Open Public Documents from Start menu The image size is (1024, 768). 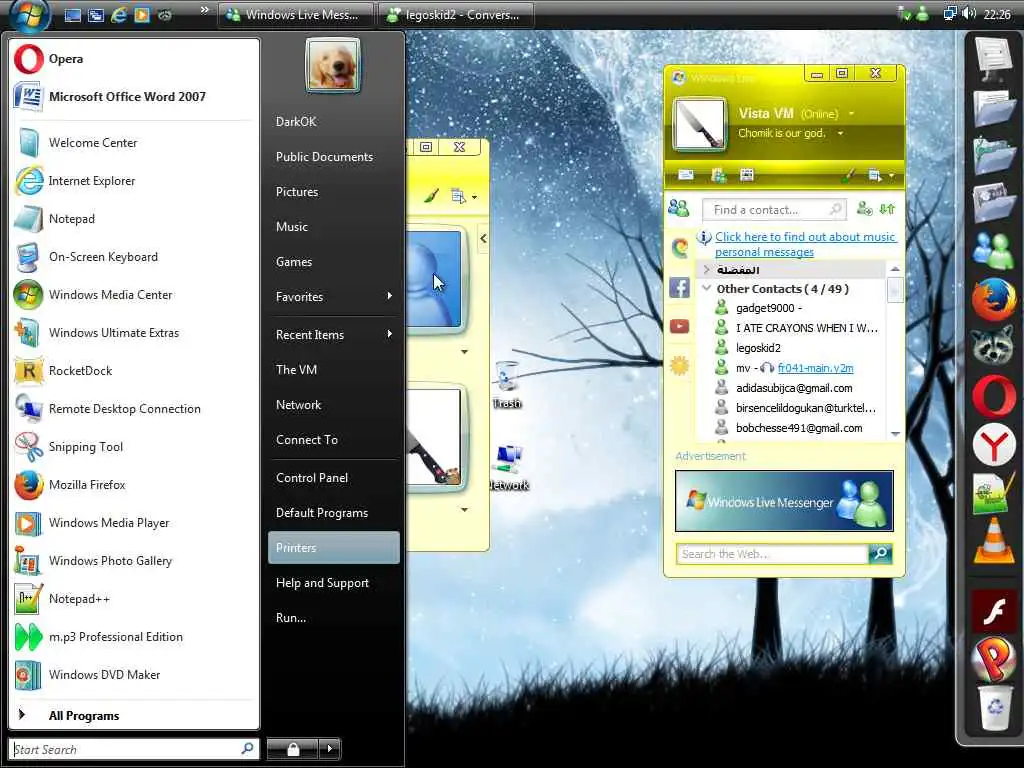point(325,157)
